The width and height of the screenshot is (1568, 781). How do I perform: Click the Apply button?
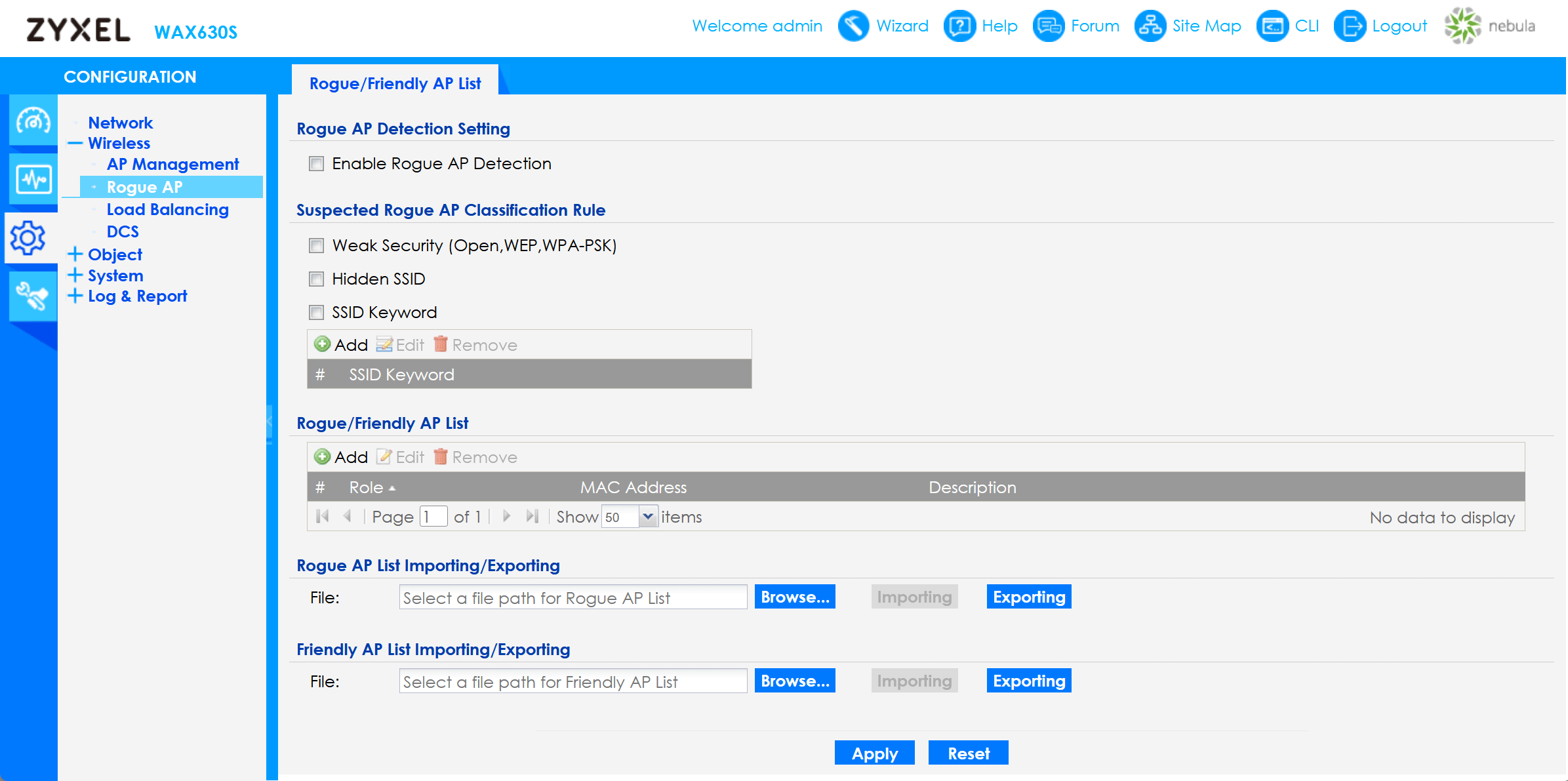coord(874,753)
